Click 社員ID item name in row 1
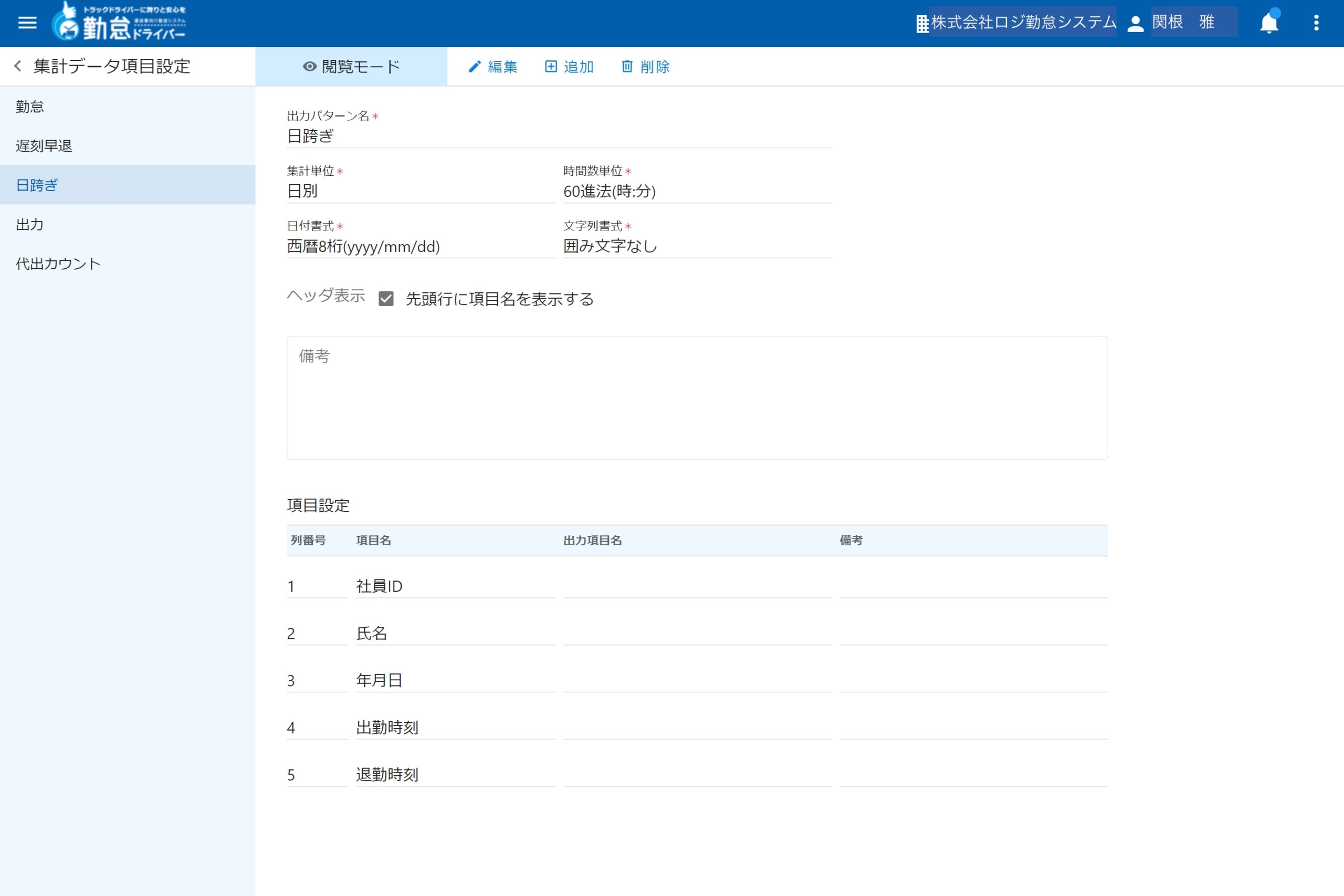1344x896 pixels. point(455,586)
